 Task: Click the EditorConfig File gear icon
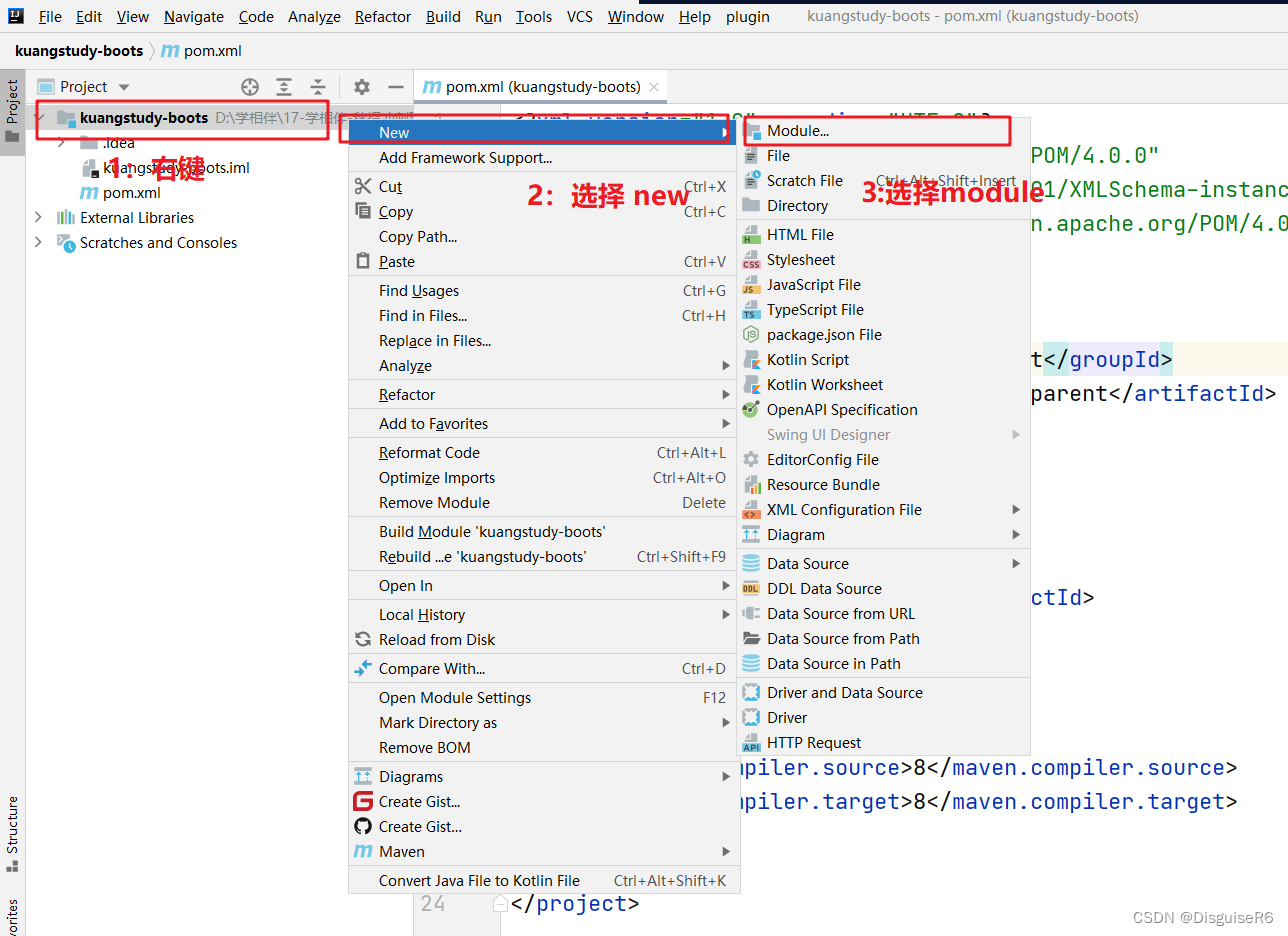click(x=751, y=460)
